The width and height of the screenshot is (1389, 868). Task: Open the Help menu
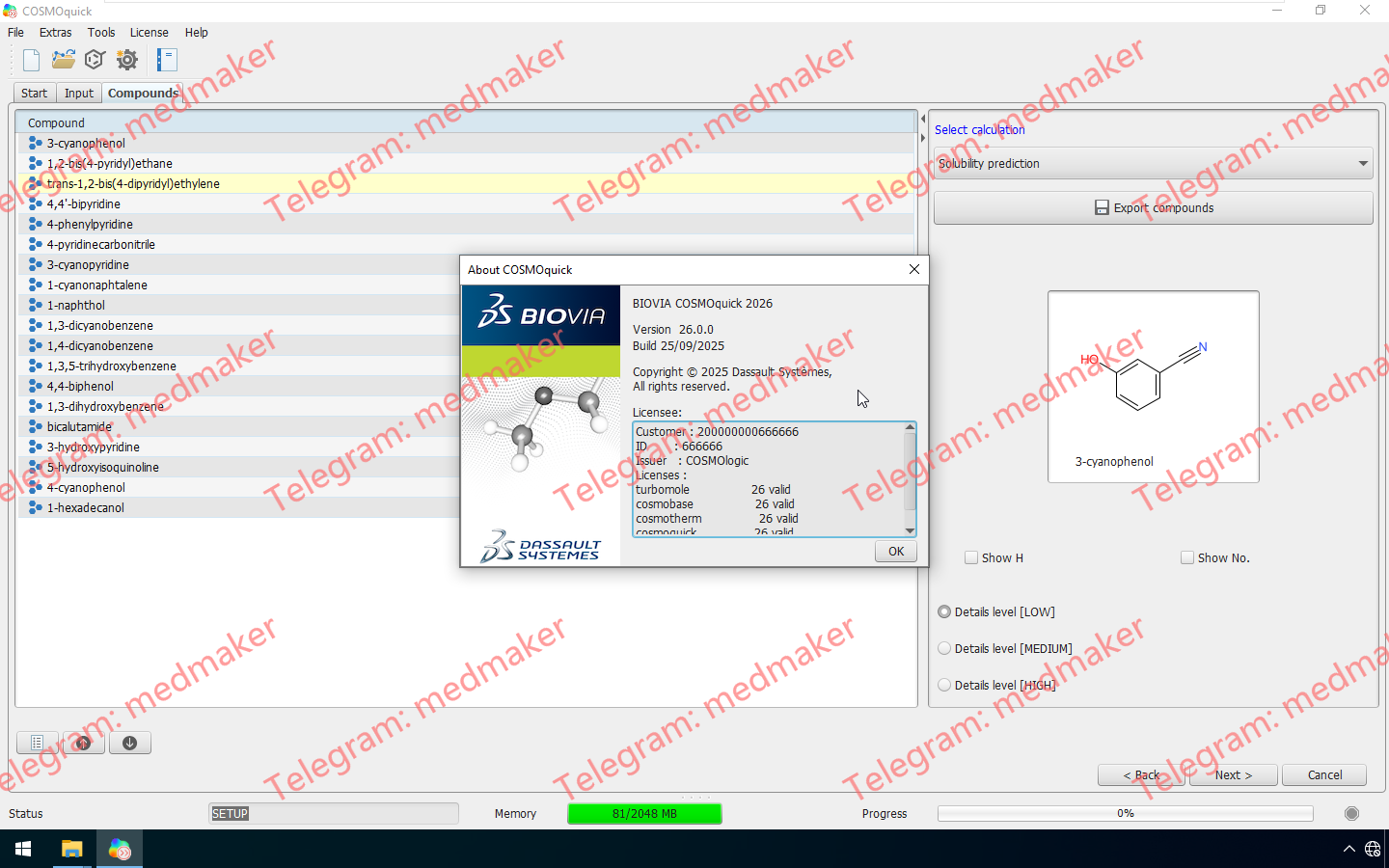(x=197, y=33)
